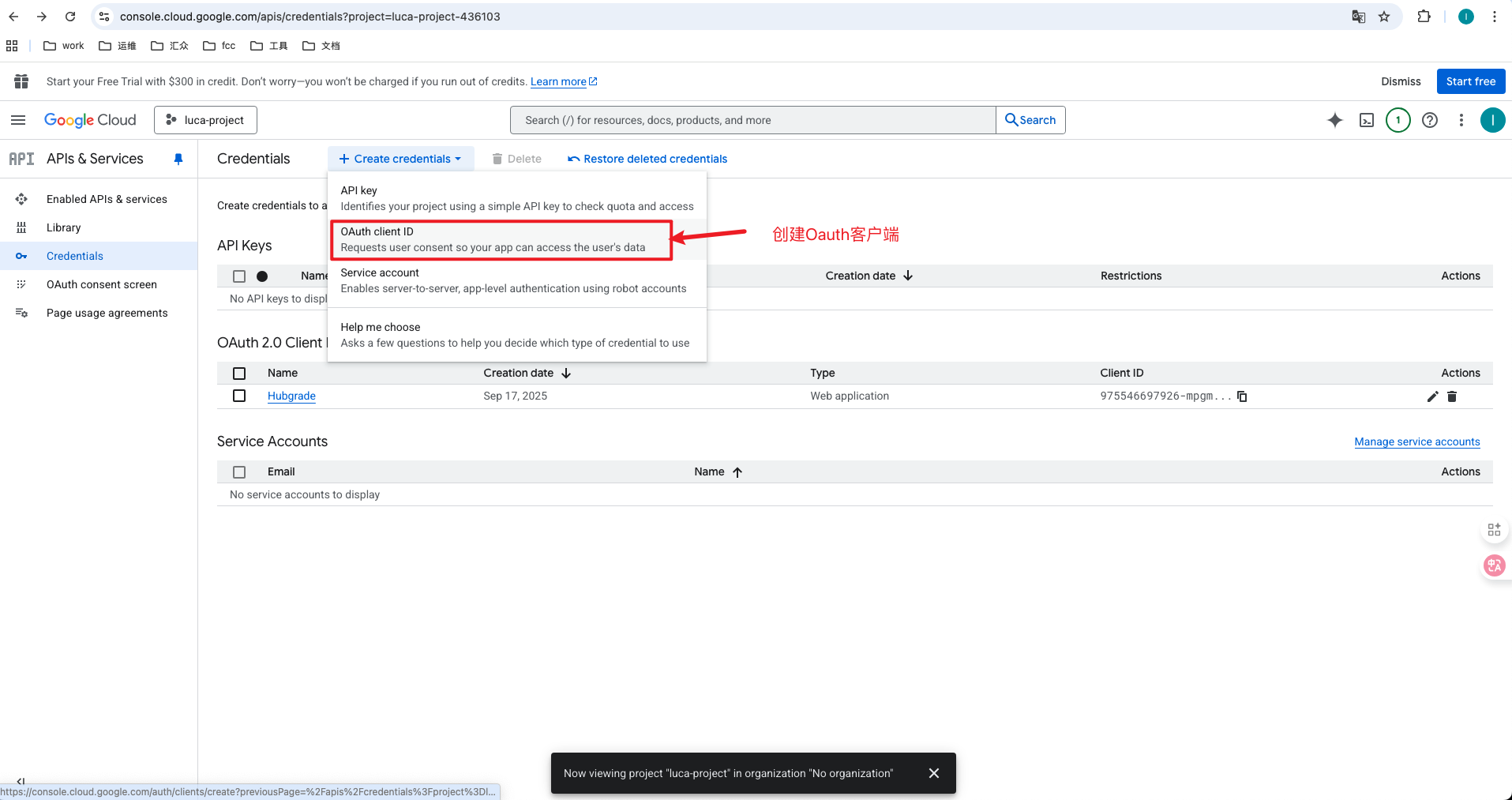The image size is (1512, 800).
Task: Check the select-all OAuth clients checkbox
Action: tap(239, 373)
